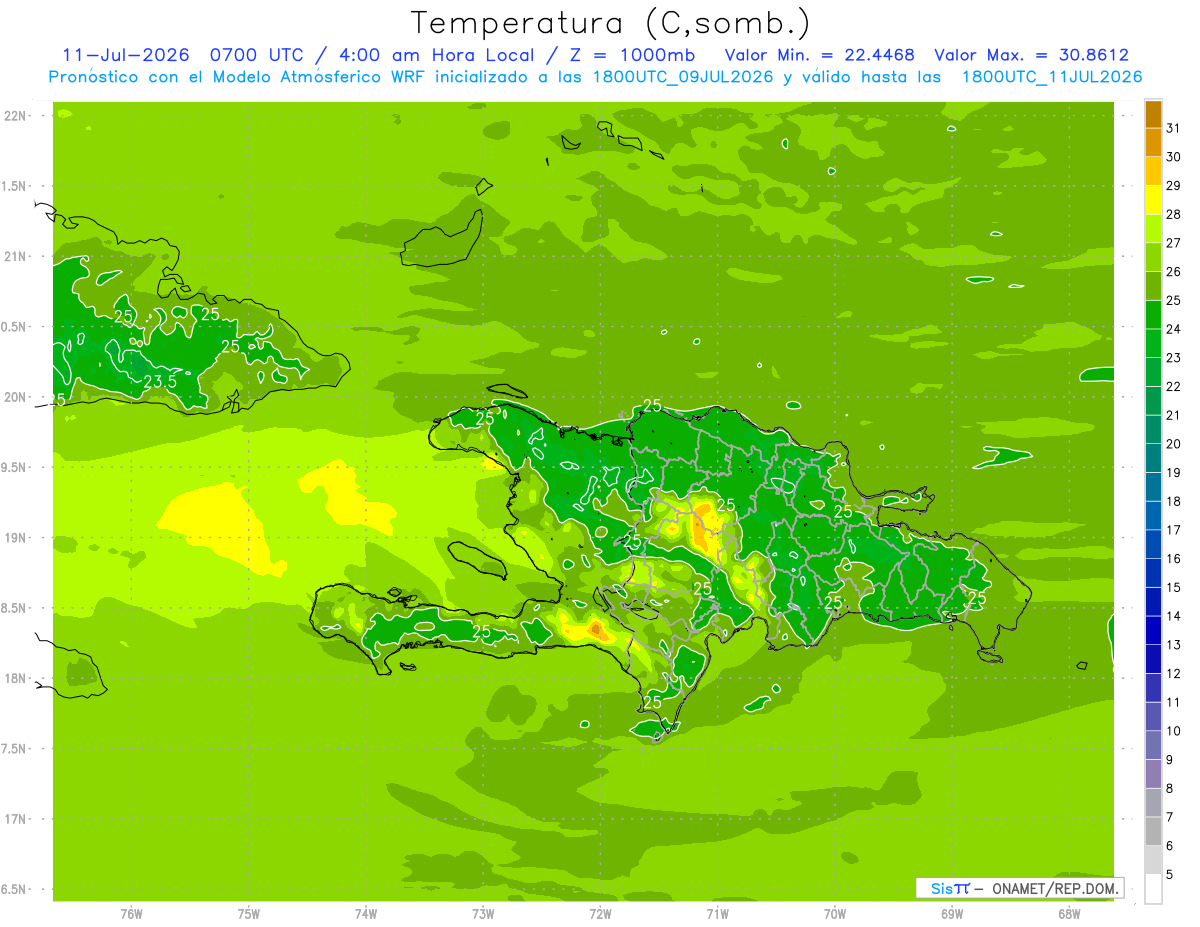Click the '22N' latitude axis label
The height and width of the screenshot is (927, 1200).
pyautogui.click(x=16, y=116)
